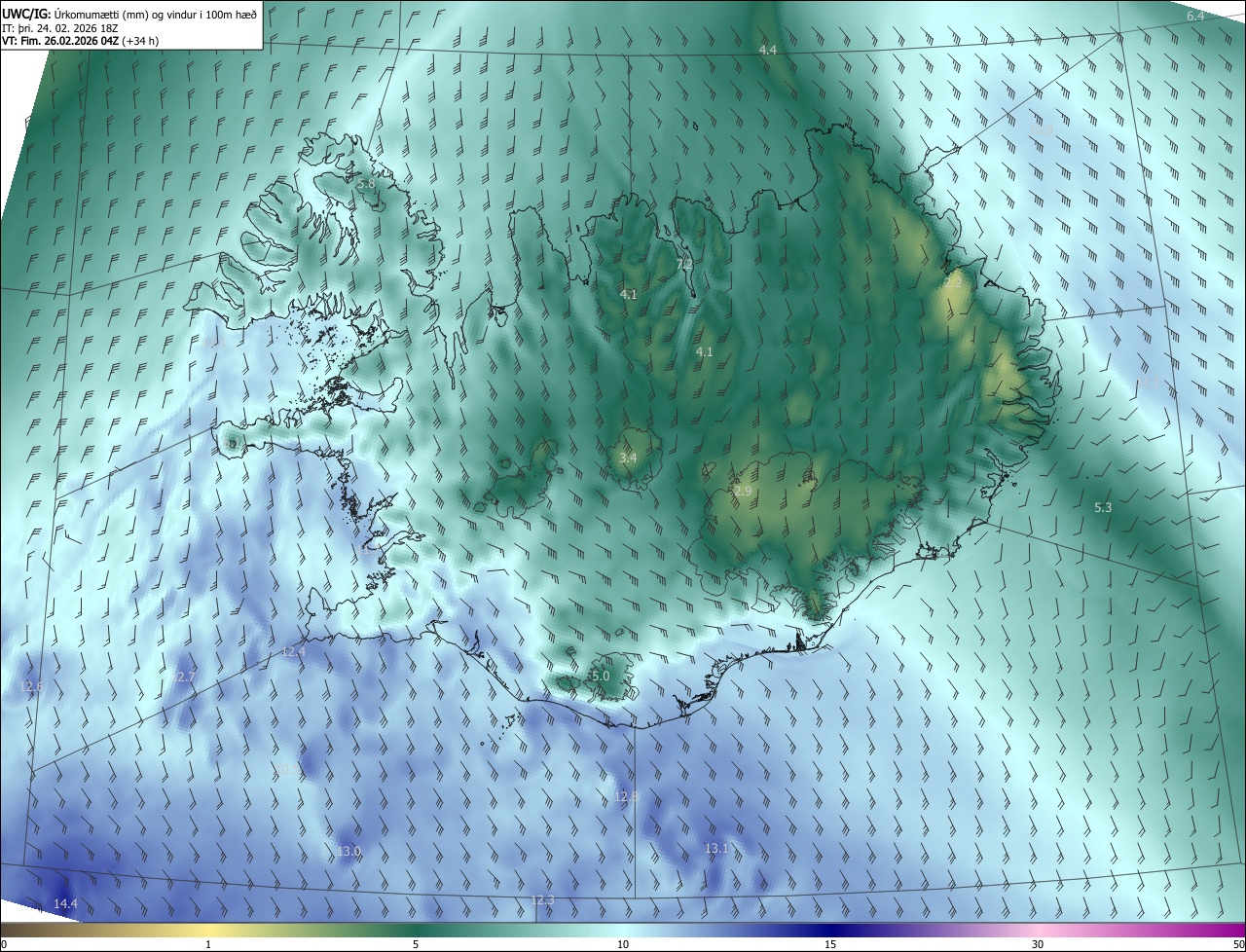Click the 50 tick on the colour scale
This screenshot has width=1246, height=952.
(1238, 945)
